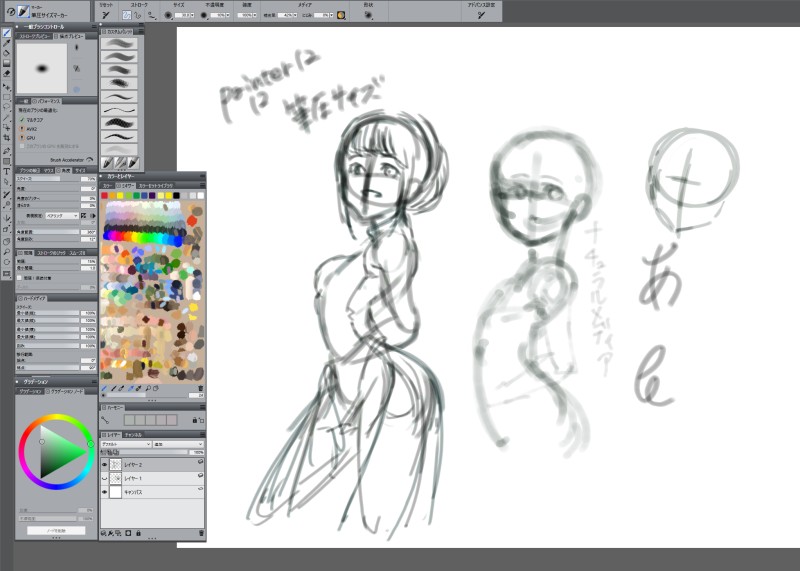The image size is (800, 571).
Task: Select the mixer Zoom magnifier icon
Action: pos(148,388)
